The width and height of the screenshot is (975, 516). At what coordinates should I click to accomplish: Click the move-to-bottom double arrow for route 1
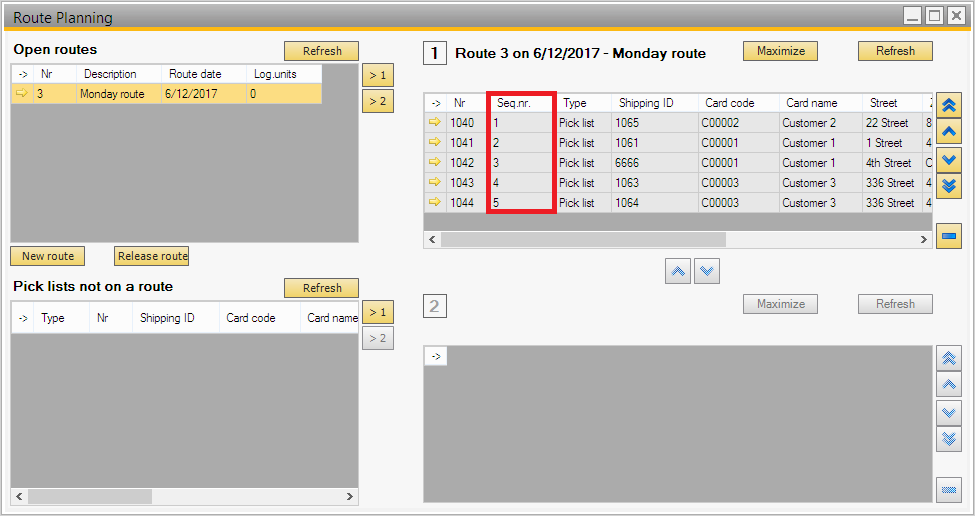coord(949,185)
